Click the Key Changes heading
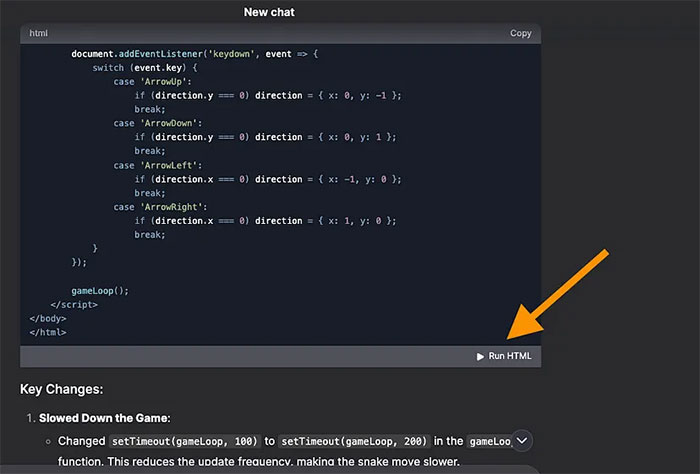Screen dimensions: 700x474 pos(62,389)
